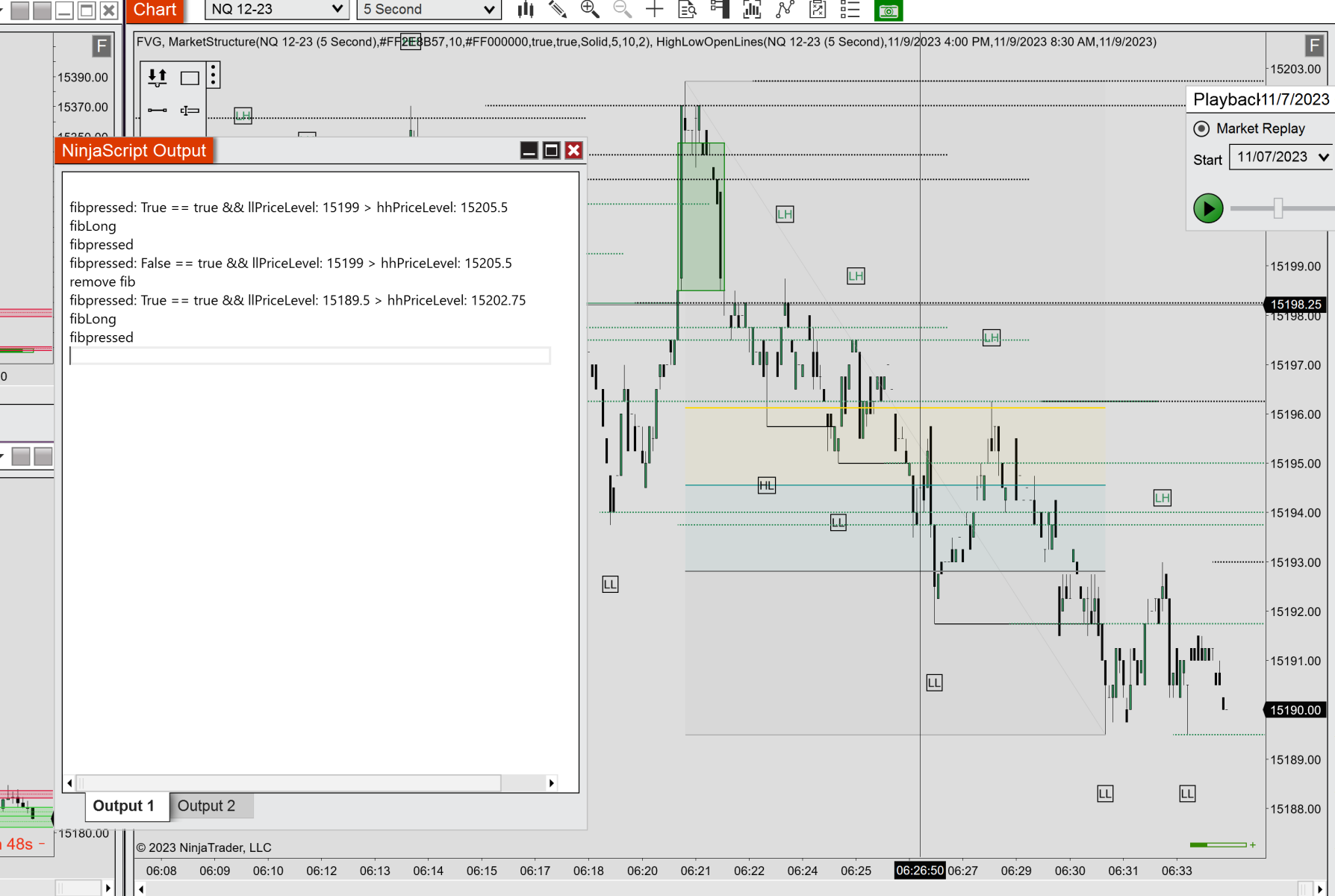Select the rectangle drawing tool
The image size is (1335, 896).
click(190, 77)
